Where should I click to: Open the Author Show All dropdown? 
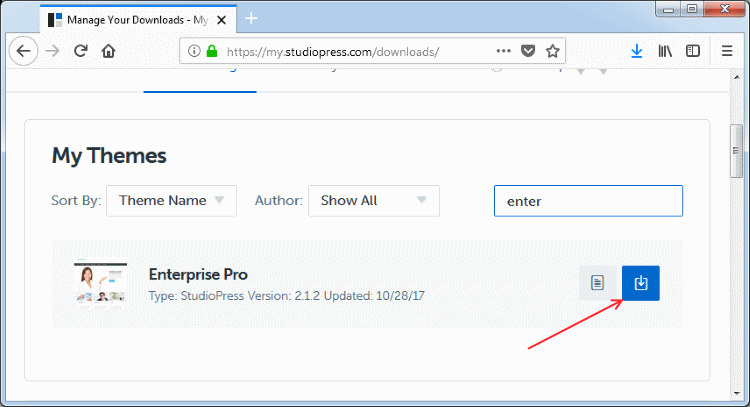374,201
